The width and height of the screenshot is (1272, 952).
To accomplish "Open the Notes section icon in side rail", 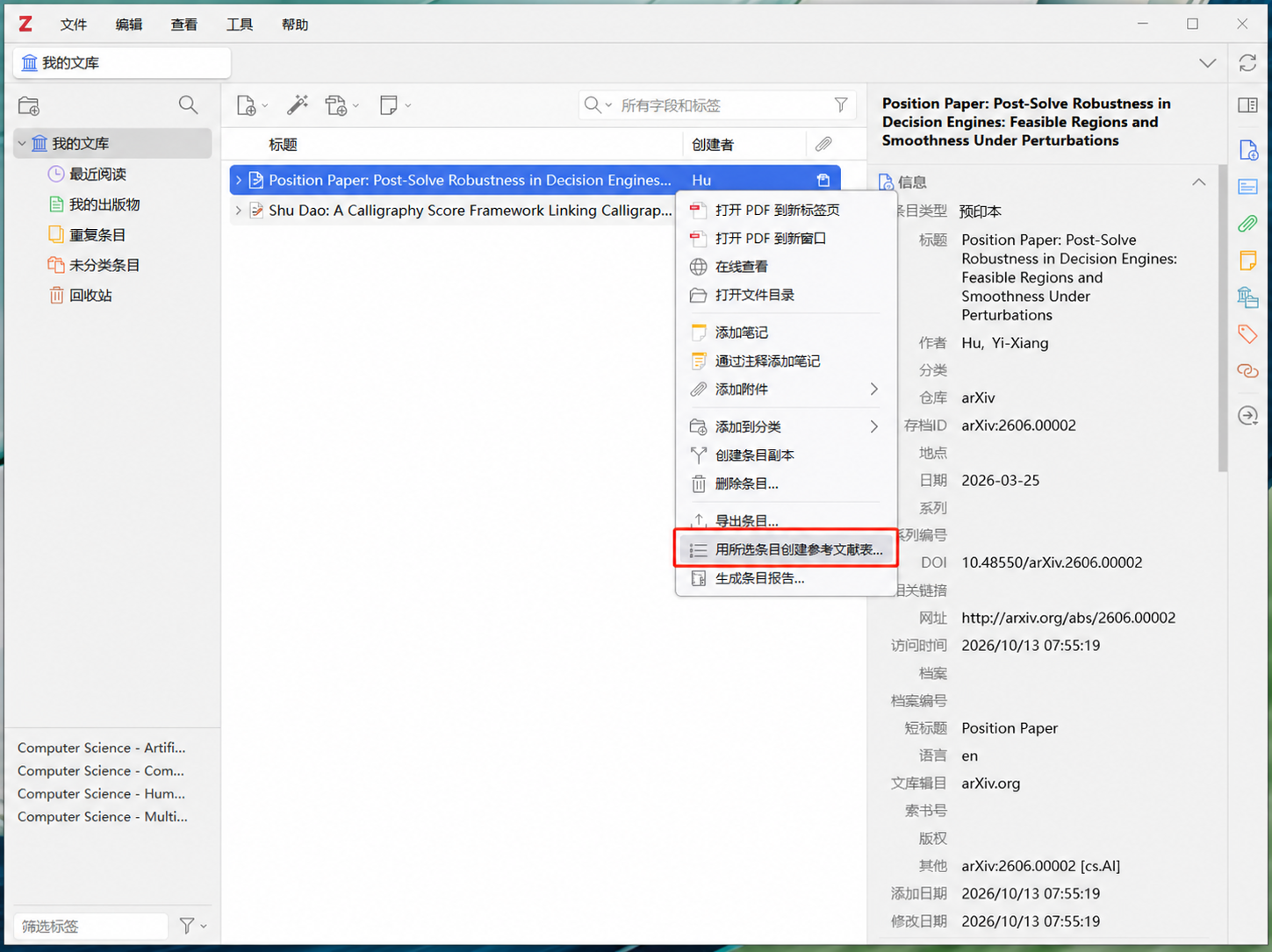I will [x=1248, y=261].
